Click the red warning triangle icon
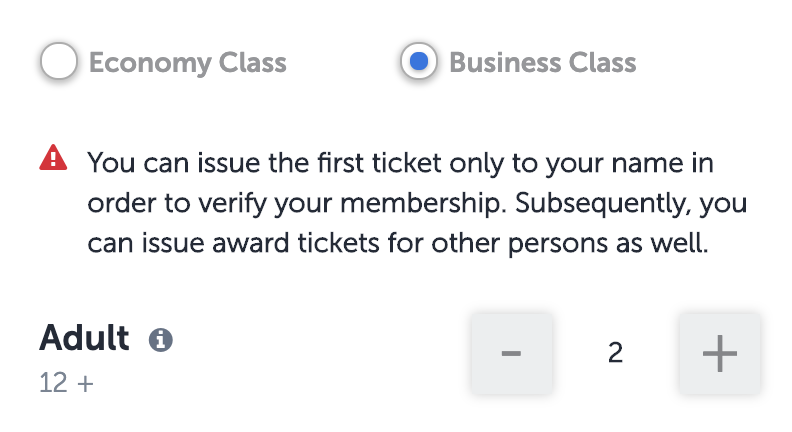792x432 pixels. pos(53,159)
